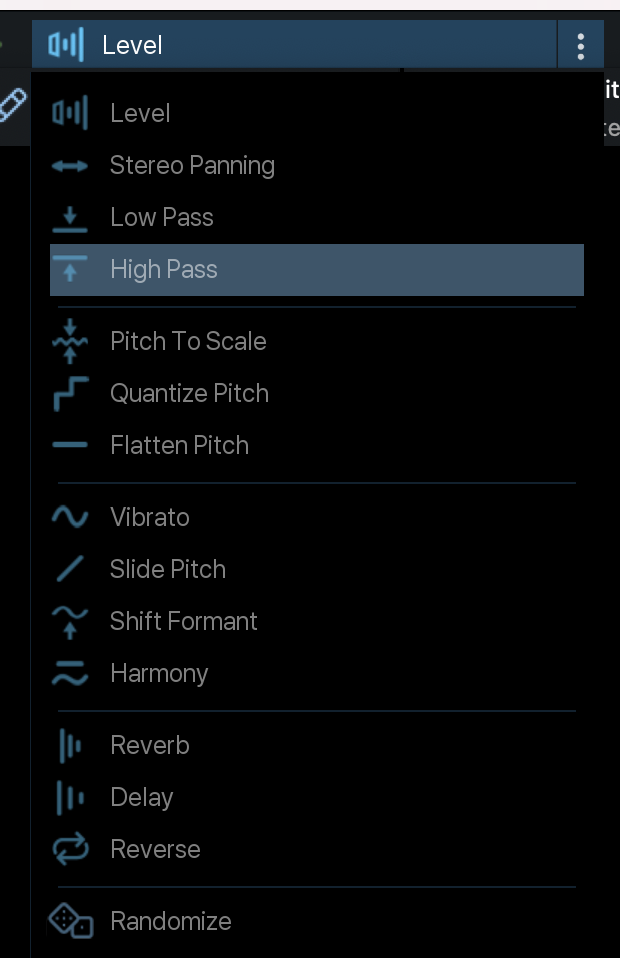Click the Vibrato wave icon
This screenshot has height=958, width=620.
point(69,517)
